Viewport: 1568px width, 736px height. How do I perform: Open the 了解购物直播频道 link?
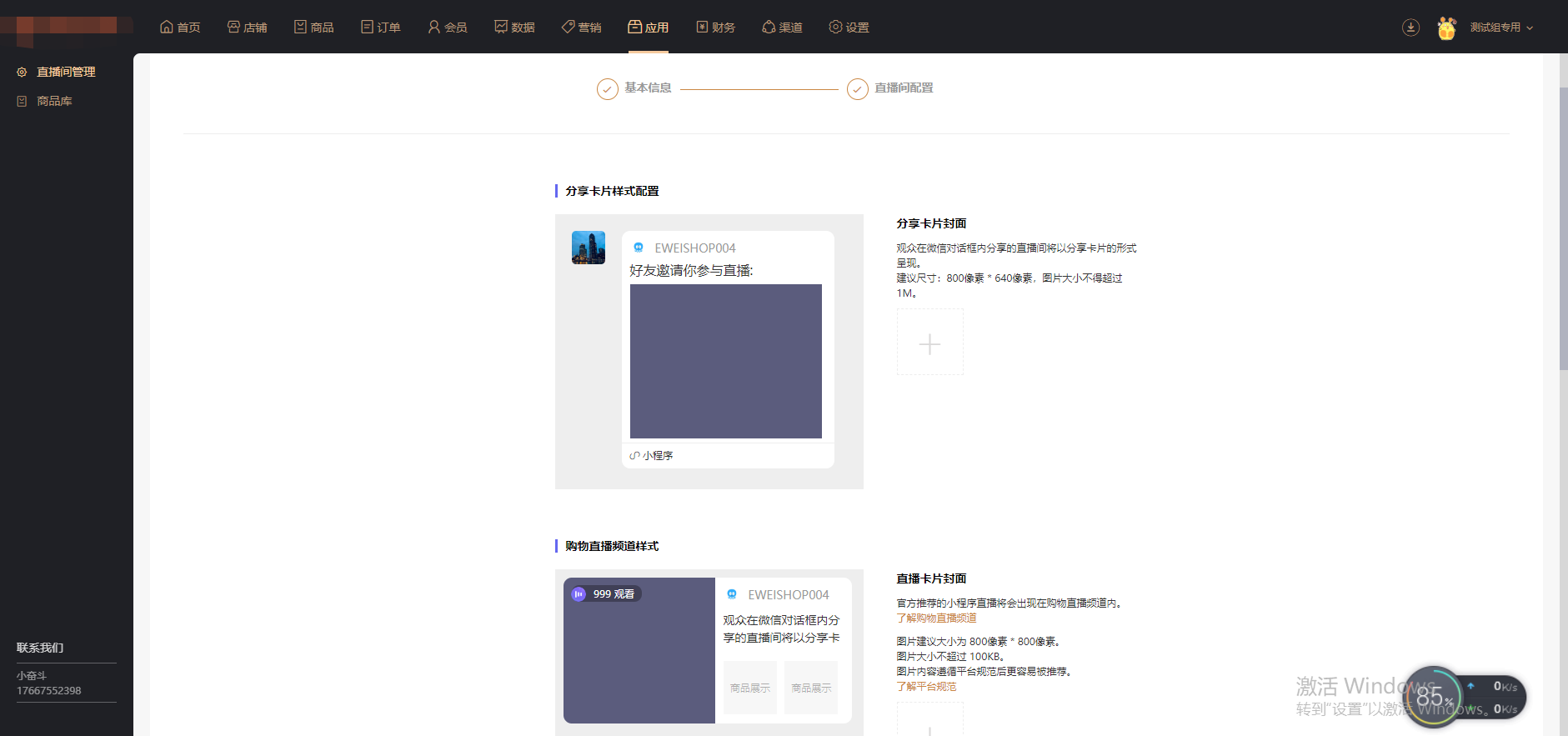[x=936, y=618]
